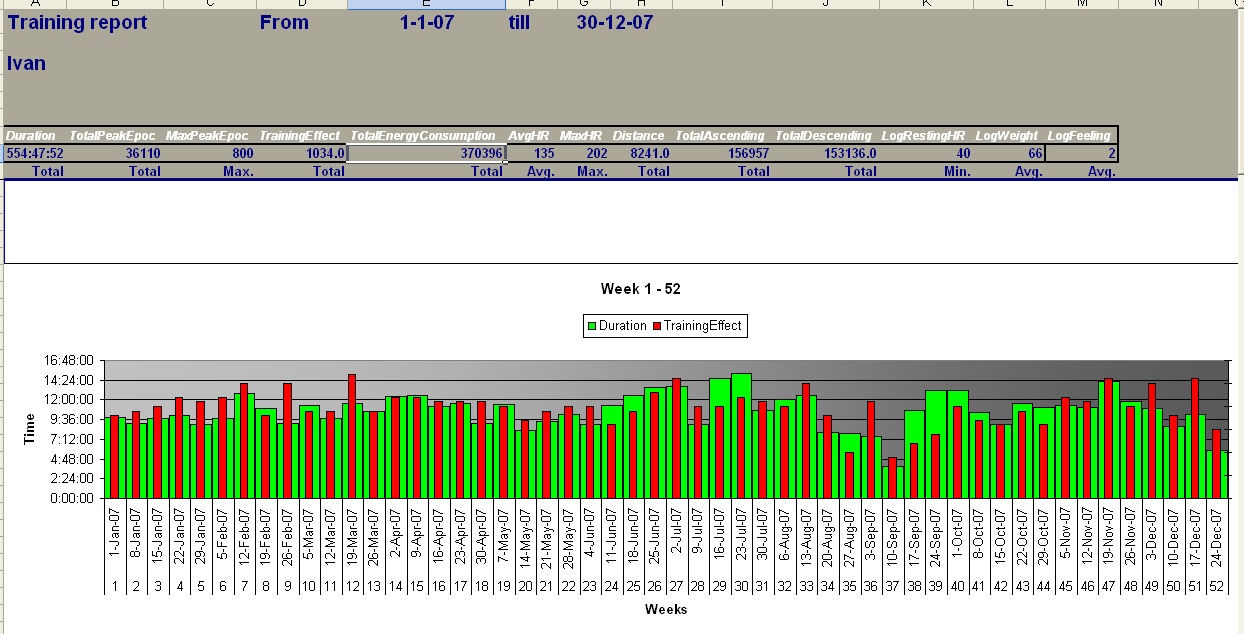This screenshot has width=1244, height=634.
Task: Select the energy consumption cell 370396
Action: [x=427, y=154]
